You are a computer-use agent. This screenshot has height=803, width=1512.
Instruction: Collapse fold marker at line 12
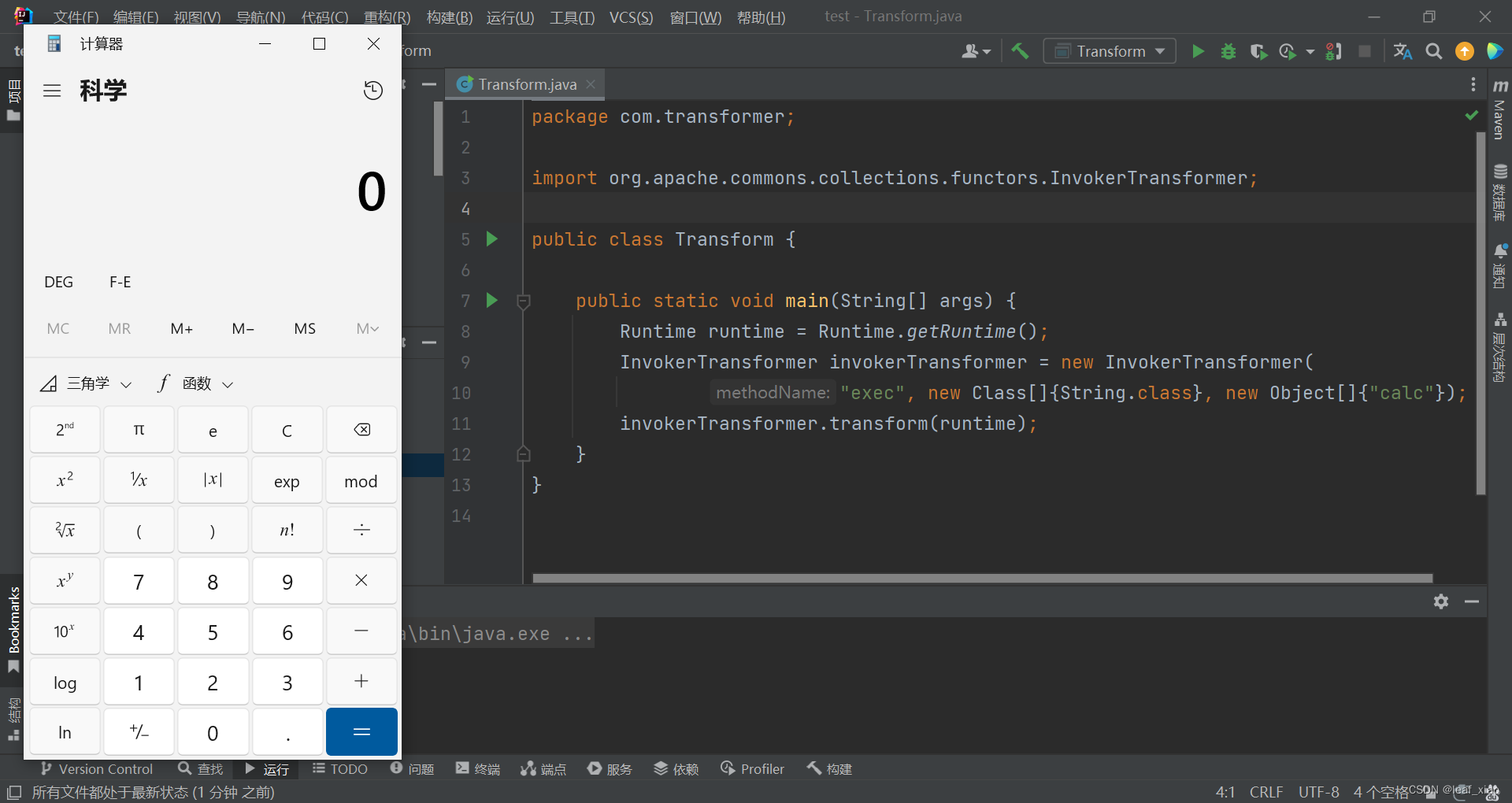(523, 454)
